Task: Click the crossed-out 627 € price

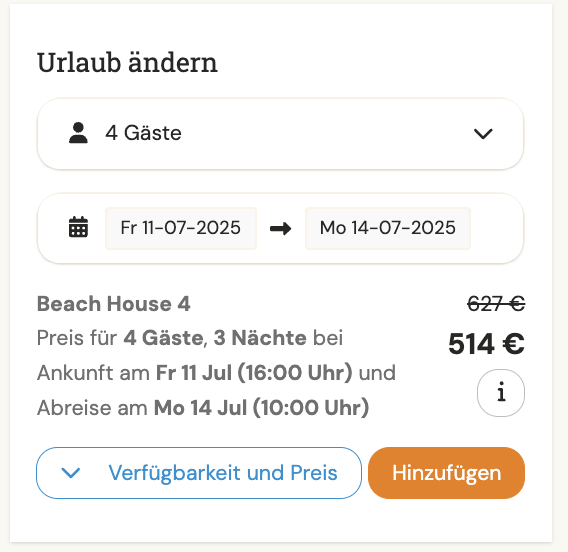Action: (x=496, y=304)
